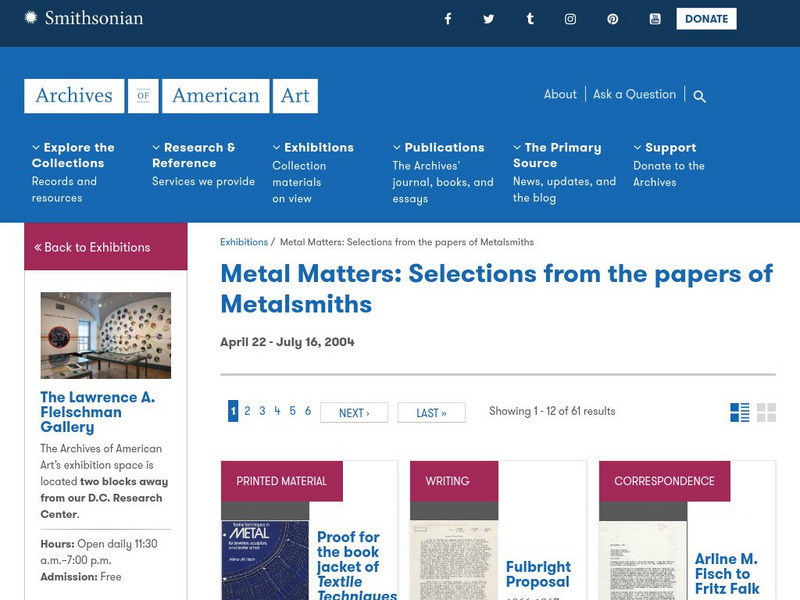Expand the Research & Reference menu
800x600 pixels.
pyautogui.click(x=194, y=155)
